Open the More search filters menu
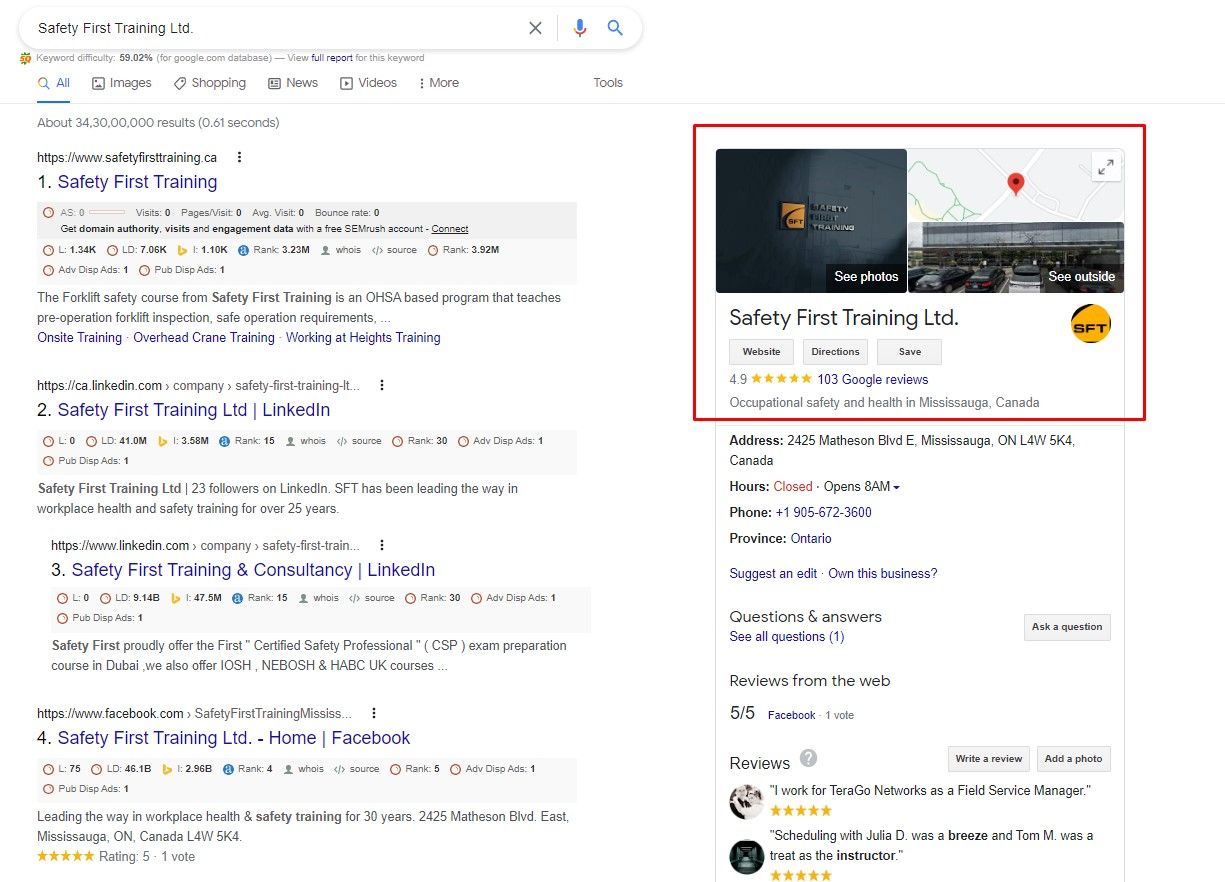The height and width of the screenshot is (882, 1225). pos(438,83)
